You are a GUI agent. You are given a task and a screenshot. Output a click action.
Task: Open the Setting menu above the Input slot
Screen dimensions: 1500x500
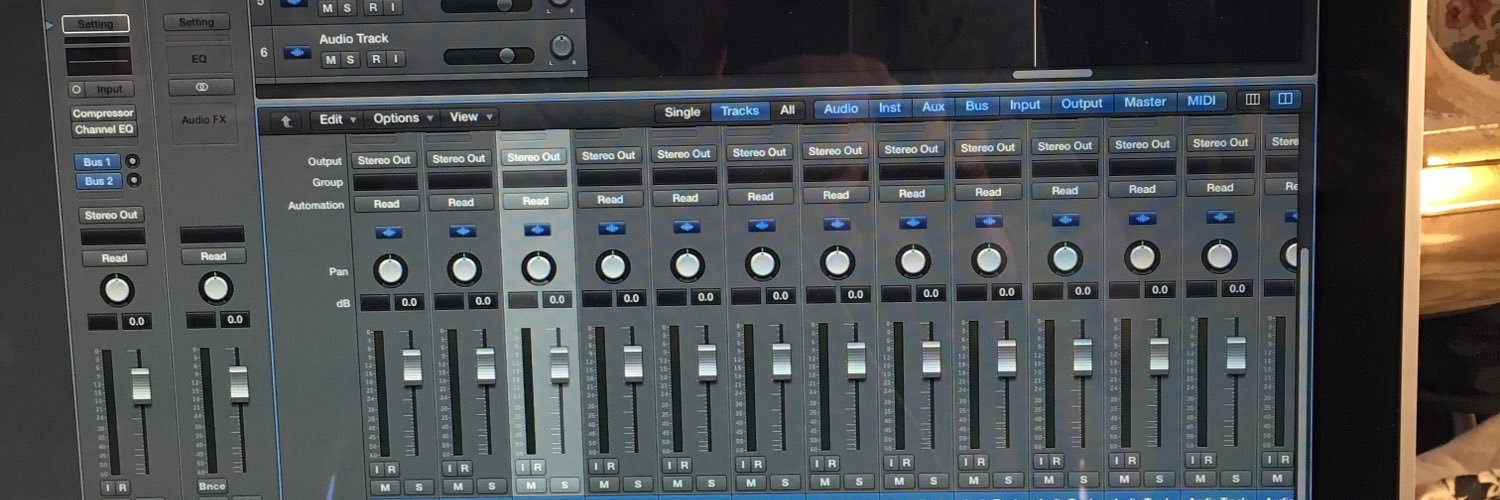(x=96, y=24)
